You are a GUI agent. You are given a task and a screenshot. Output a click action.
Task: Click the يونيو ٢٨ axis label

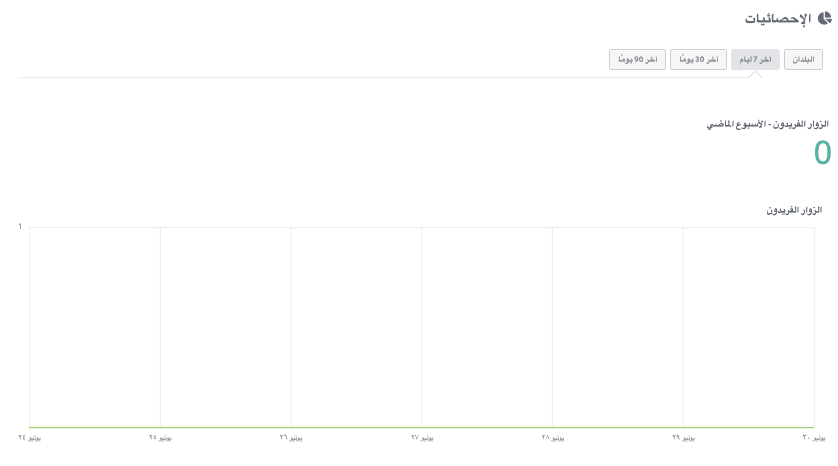pos(553,438)
